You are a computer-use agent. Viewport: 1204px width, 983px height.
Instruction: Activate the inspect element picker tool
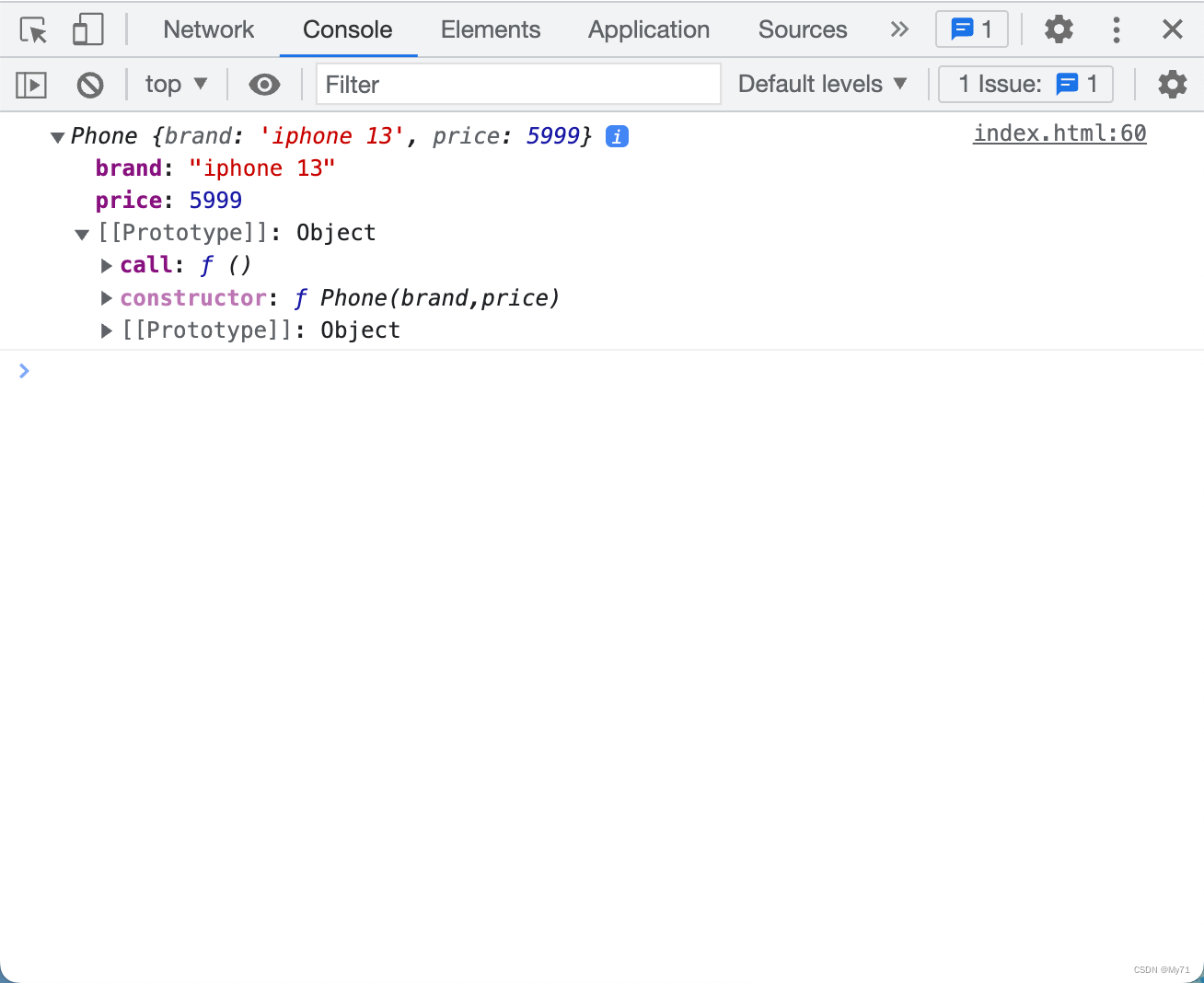[34, 30]
